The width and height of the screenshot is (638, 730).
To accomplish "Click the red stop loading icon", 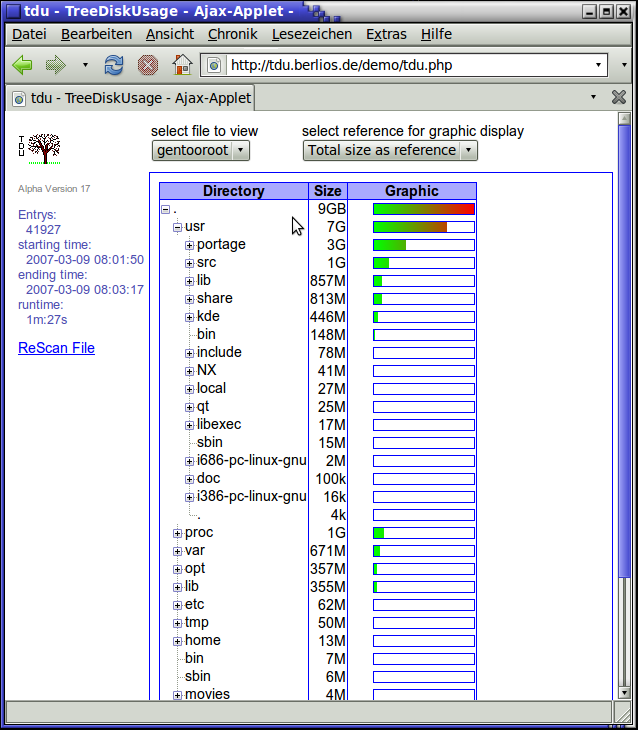I will tap(147, 65).
